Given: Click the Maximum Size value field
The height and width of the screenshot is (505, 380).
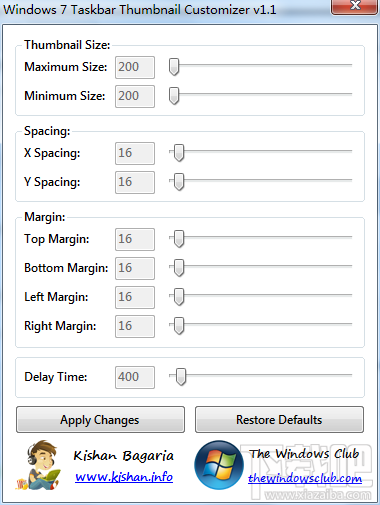Looking at the screenshot, I should pyautogui.click(x=135, y=67).
